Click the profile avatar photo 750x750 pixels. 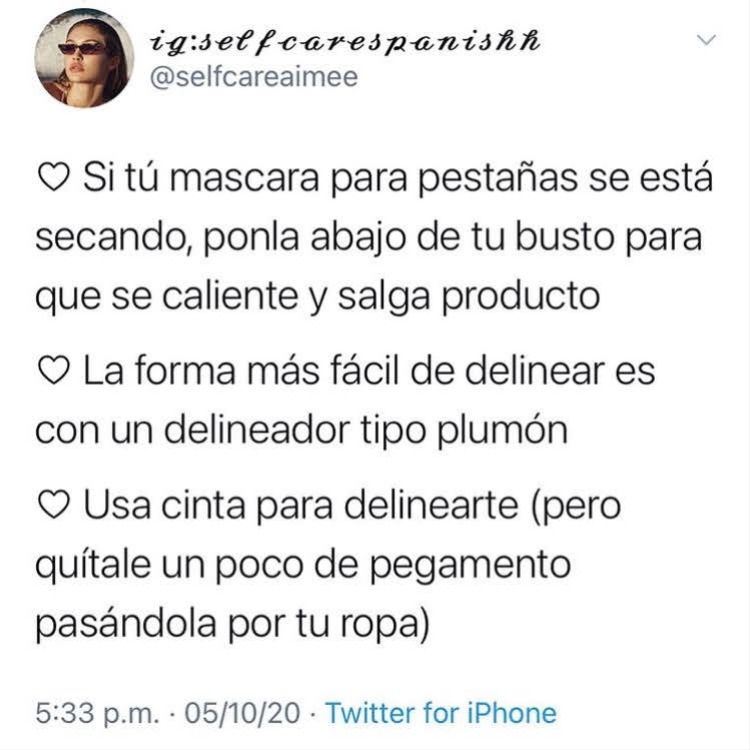click(84, 58)
